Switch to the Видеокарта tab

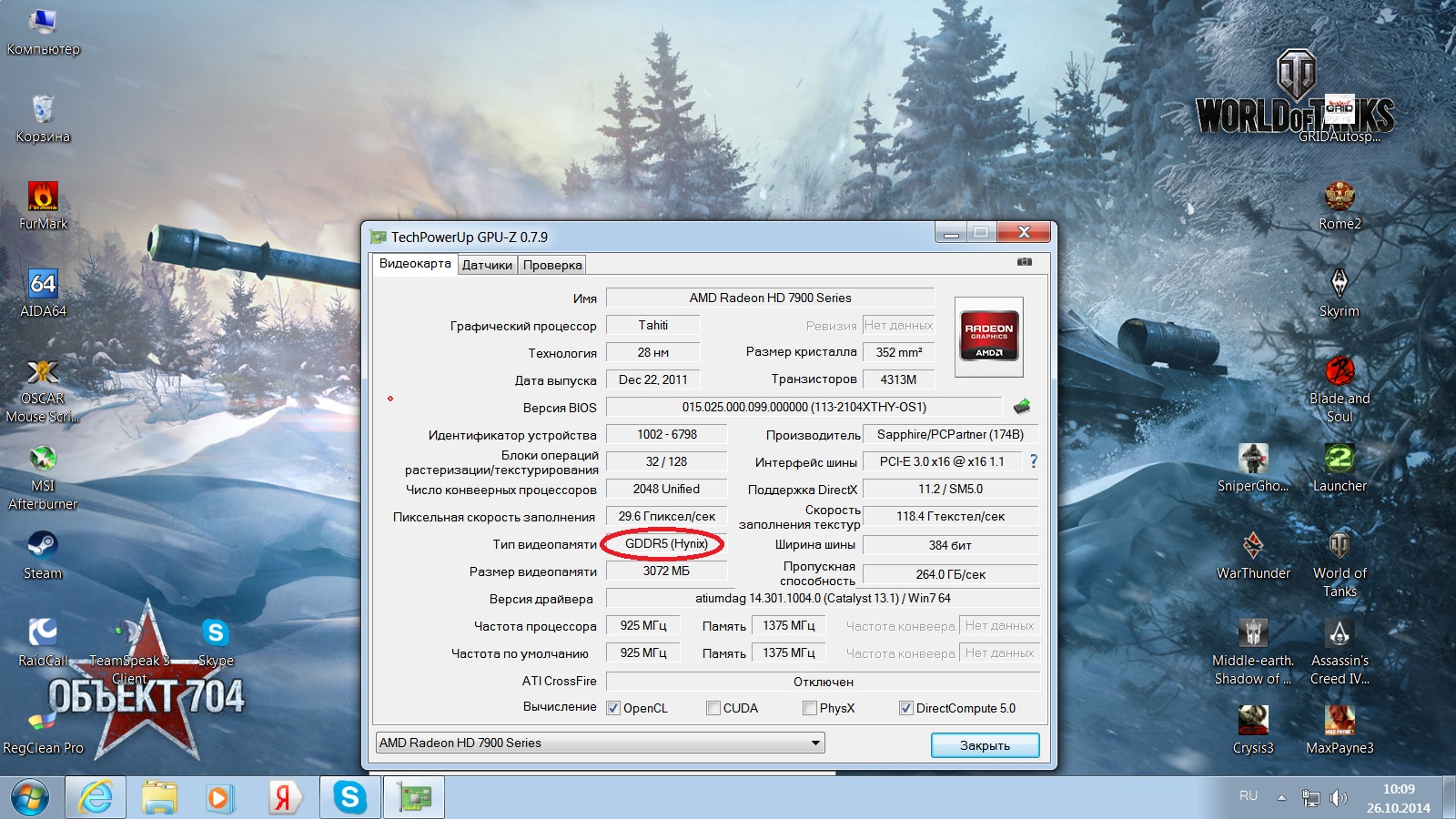tap(415, 264)
